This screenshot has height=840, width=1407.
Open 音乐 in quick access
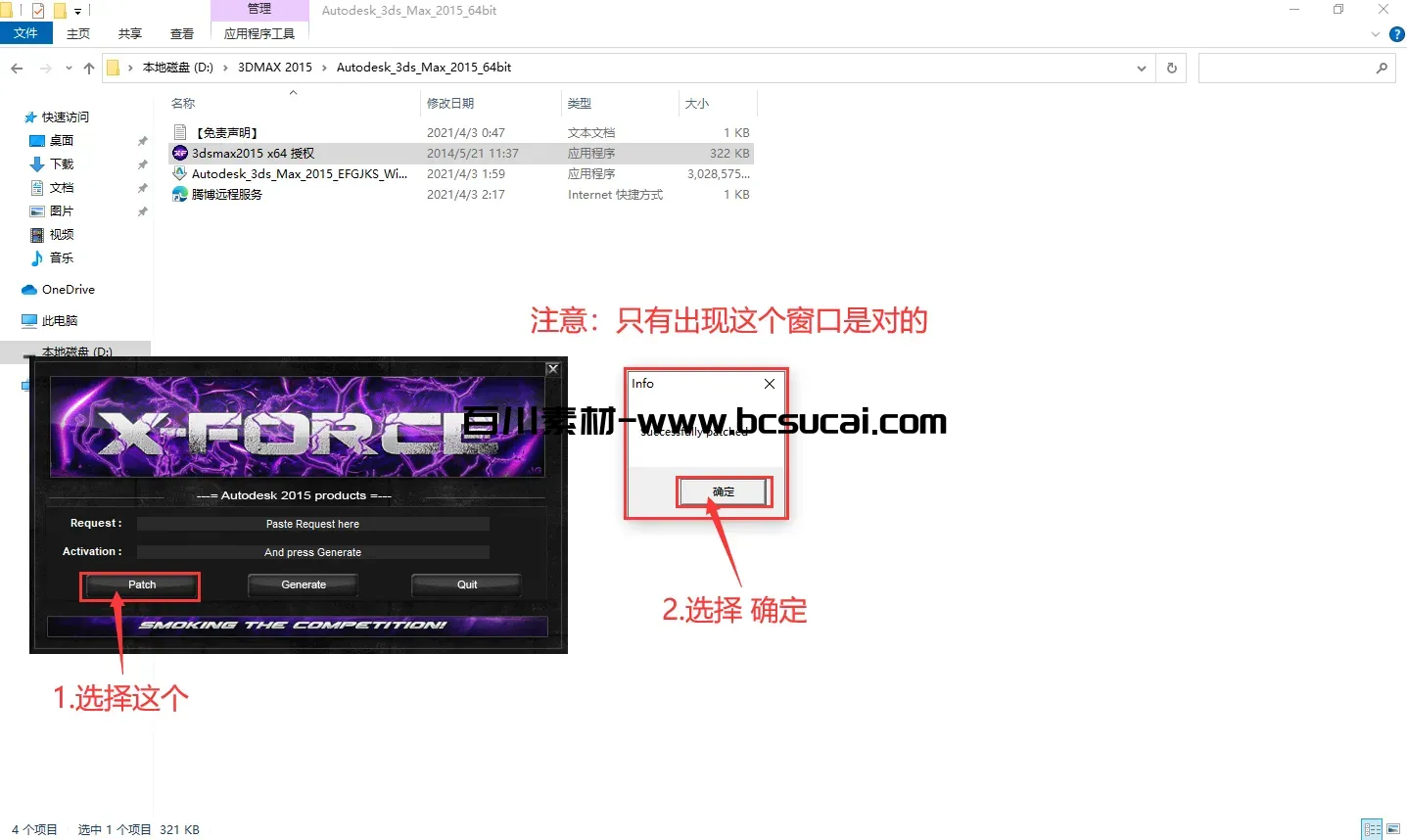click(61, 257)
